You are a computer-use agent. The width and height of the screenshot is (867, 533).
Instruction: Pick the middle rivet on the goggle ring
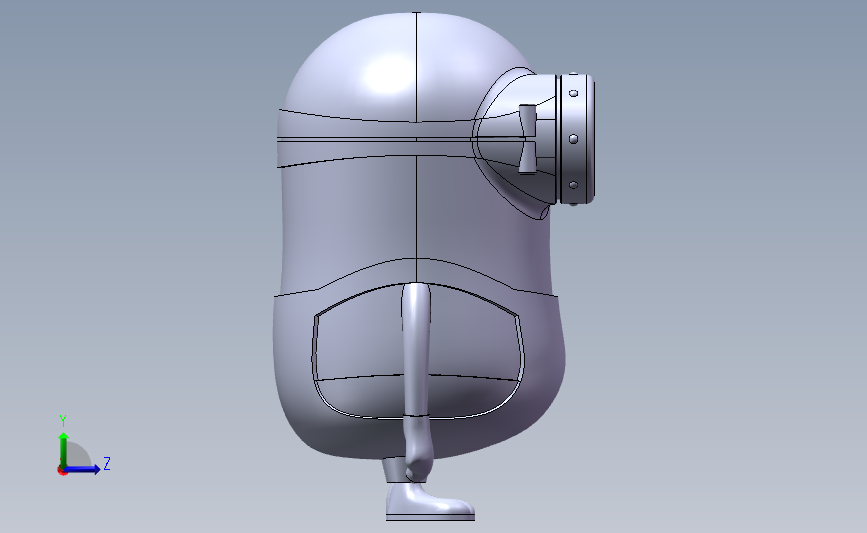pyautogui.click(x=574, y=139)
